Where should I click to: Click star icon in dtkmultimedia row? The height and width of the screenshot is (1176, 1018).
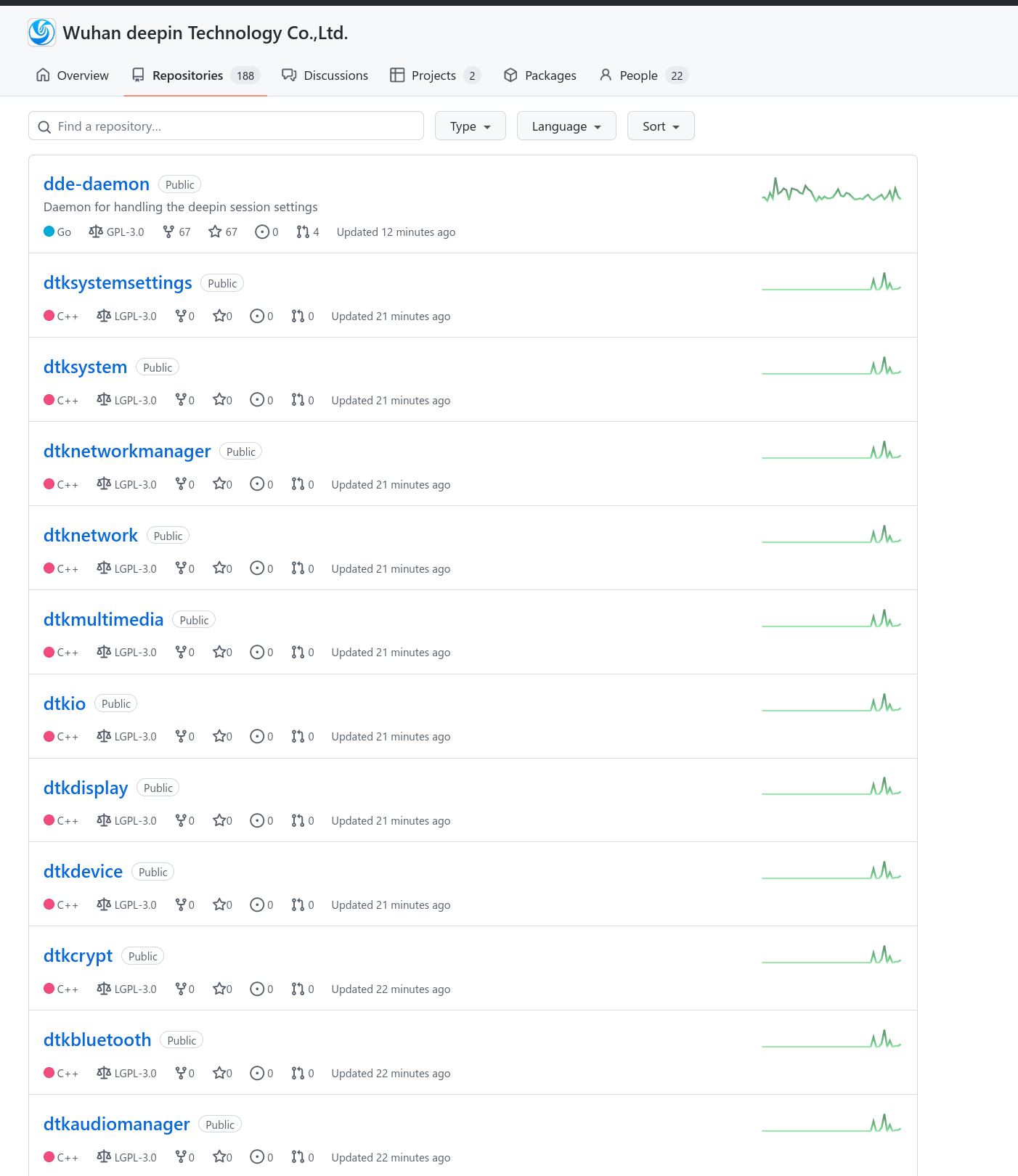coord(219,652)
